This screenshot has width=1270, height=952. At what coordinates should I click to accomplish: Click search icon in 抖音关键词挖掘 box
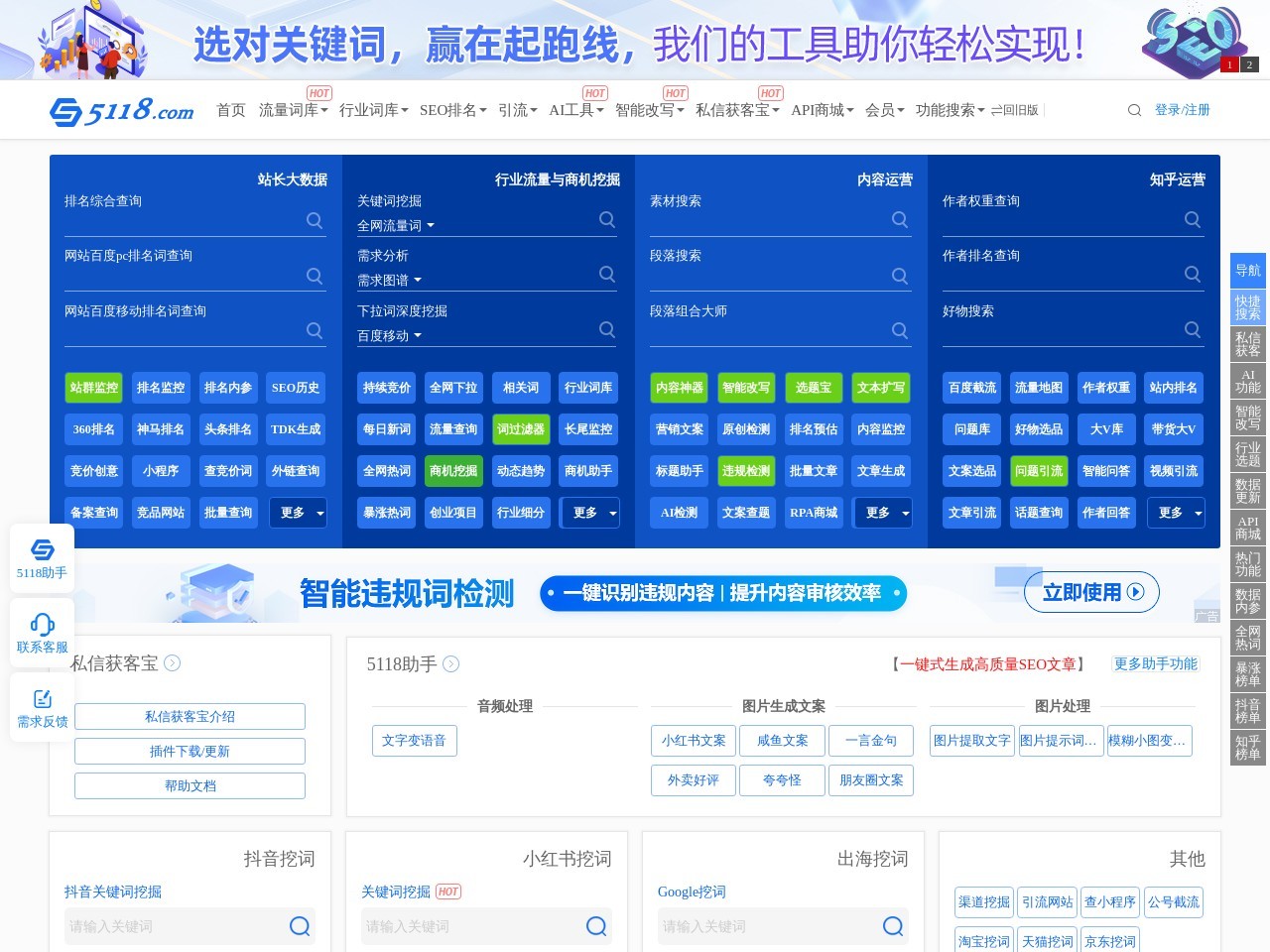(x=300, y=926)
